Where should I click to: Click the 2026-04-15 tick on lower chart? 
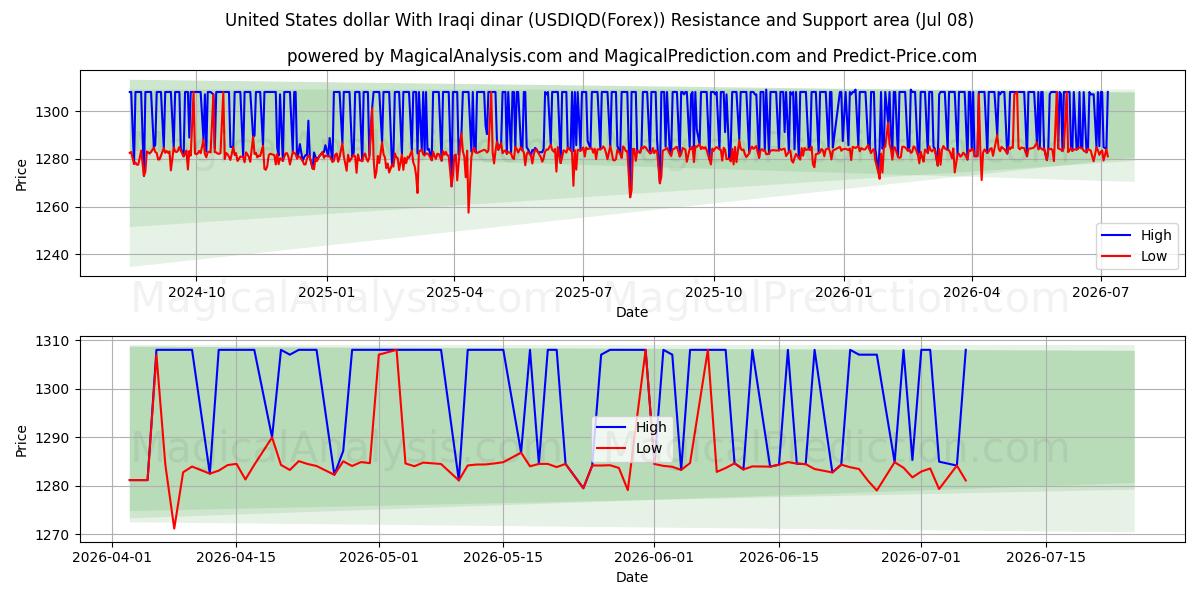[x=236, y=558]
